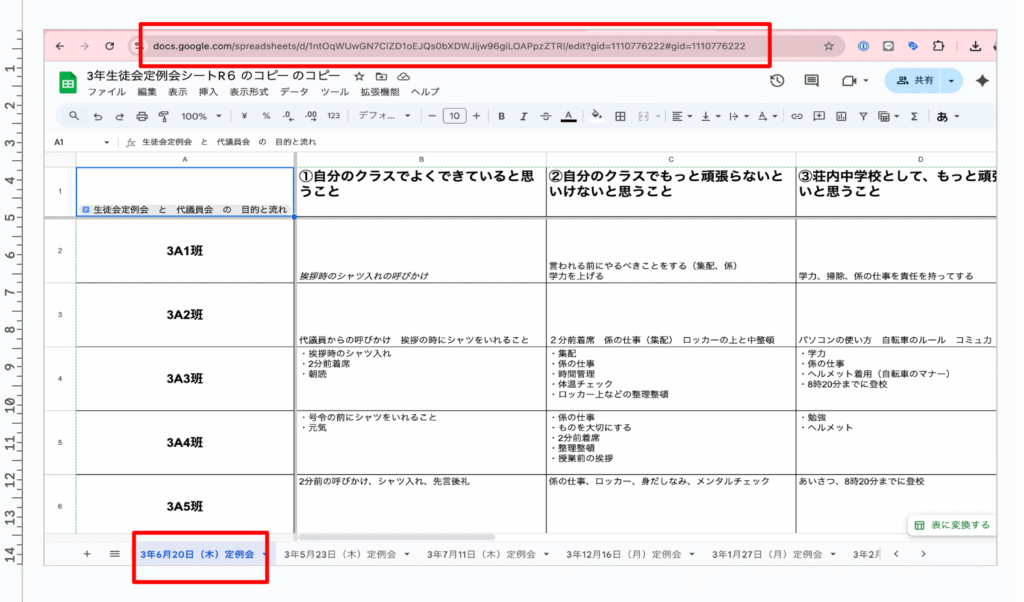
Task: Toggle italic formatting
Action: tap(523, 116)
